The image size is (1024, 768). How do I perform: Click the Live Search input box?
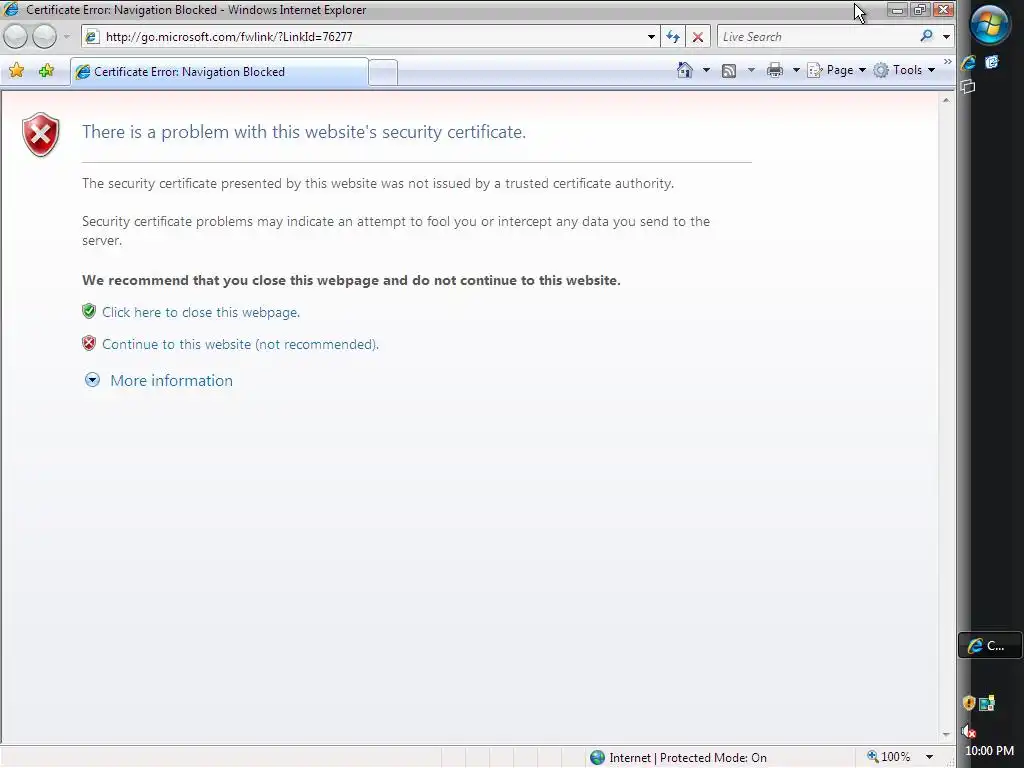(x=818, y=37)
